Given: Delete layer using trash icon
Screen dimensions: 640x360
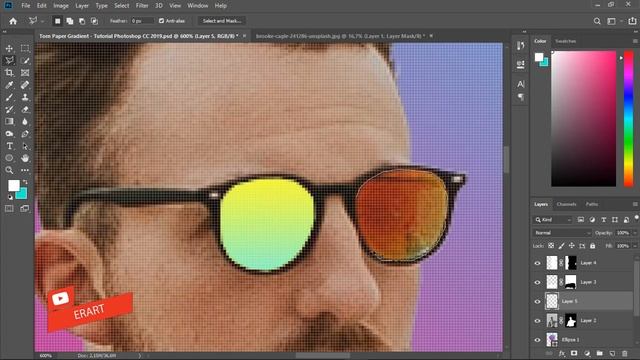Looking at the screenshot, I should (x=624, y=353).
